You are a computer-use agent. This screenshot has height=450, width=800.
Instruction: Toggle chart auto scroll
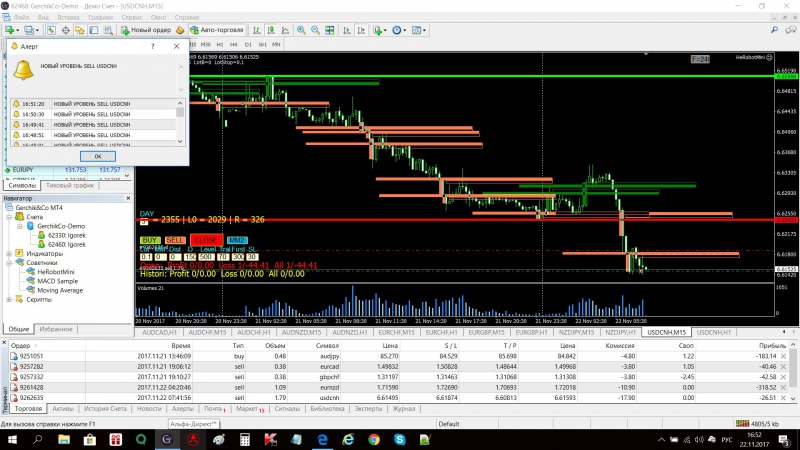coord(347,31)
